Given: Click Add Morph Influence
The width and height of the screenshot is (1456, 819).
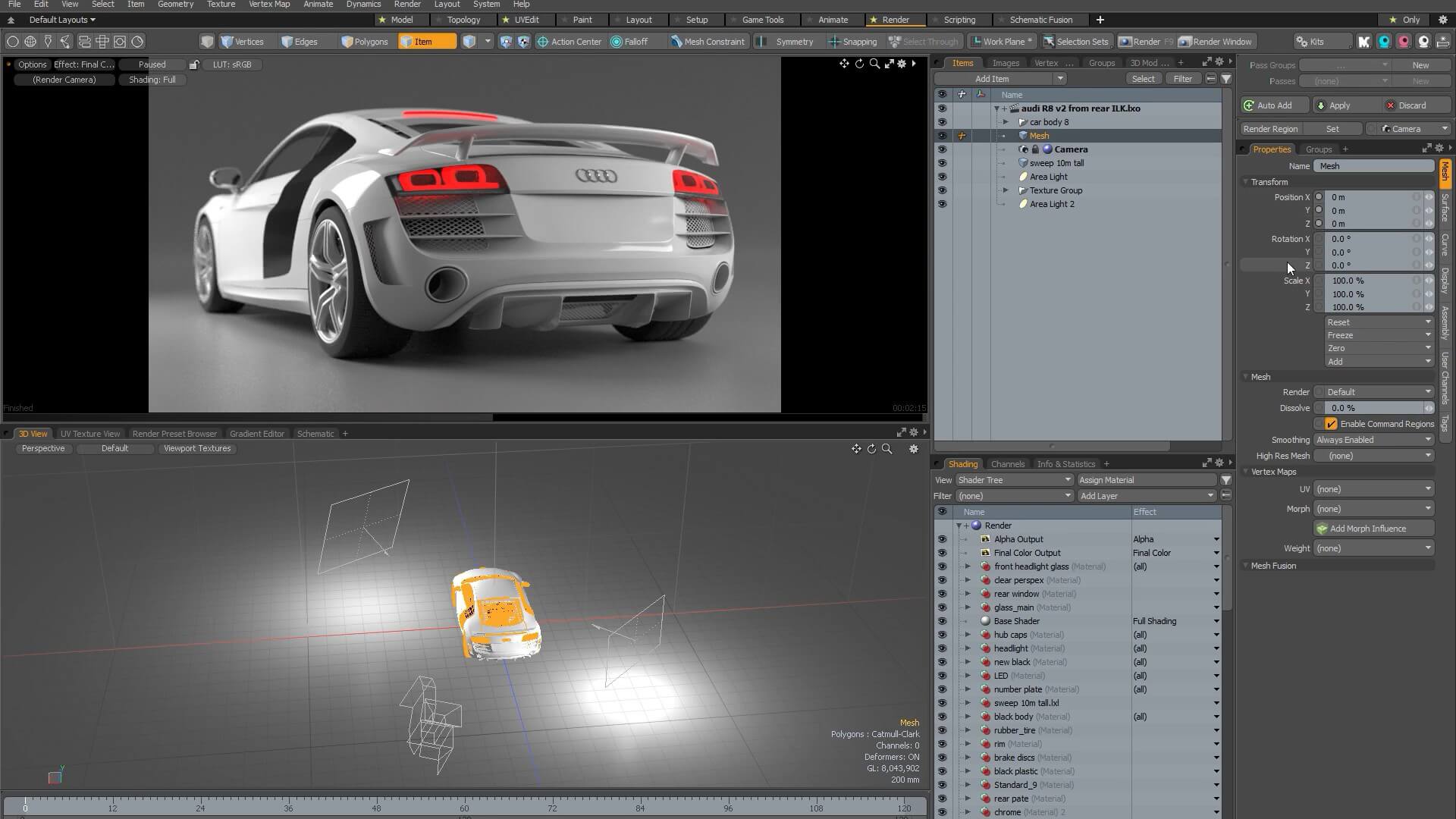Looking at the screenshot, I should (x=1374, y=529).
